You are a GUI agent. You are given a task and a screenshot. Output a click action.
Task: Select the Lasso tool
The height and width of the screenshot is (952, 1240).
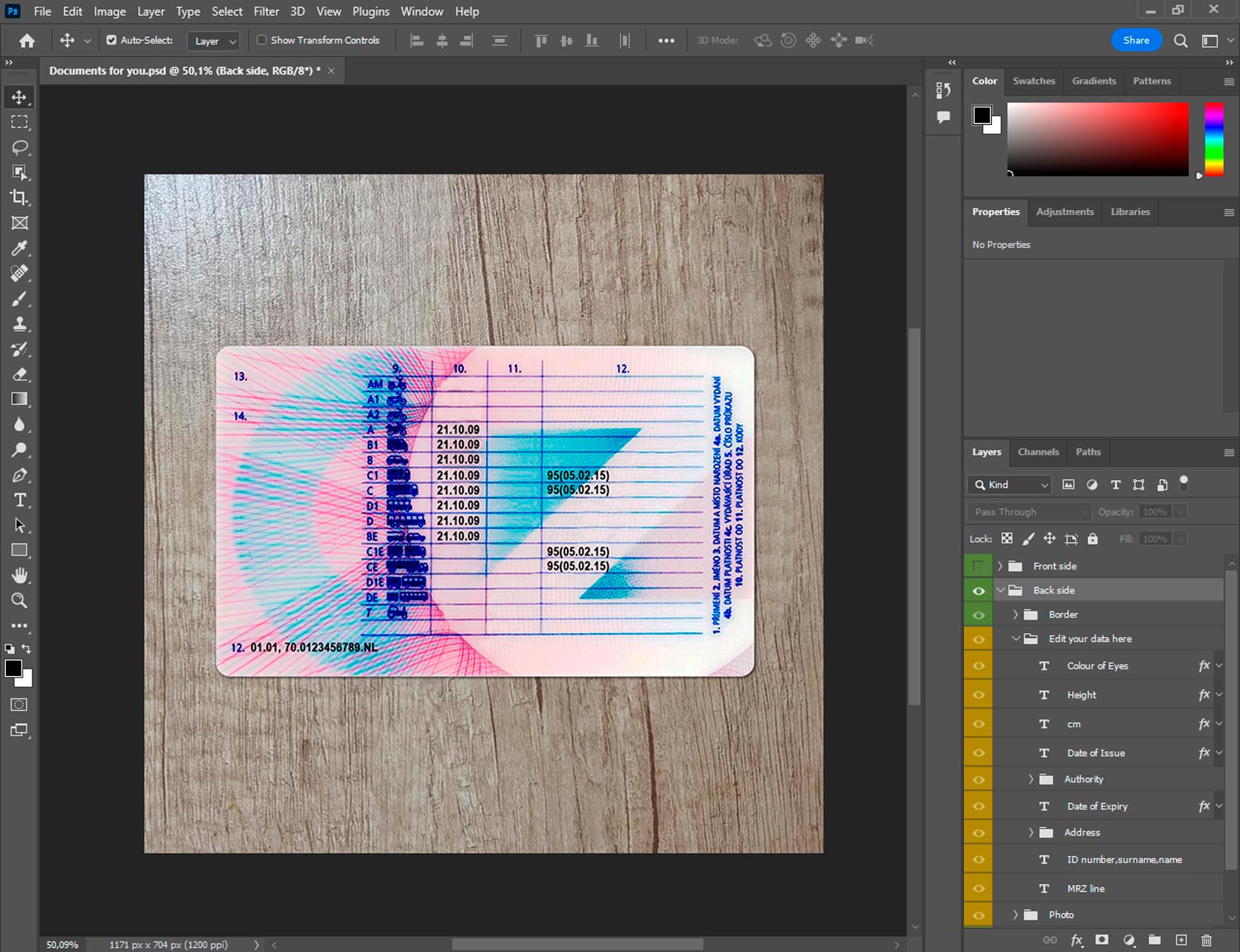(20, 147)
